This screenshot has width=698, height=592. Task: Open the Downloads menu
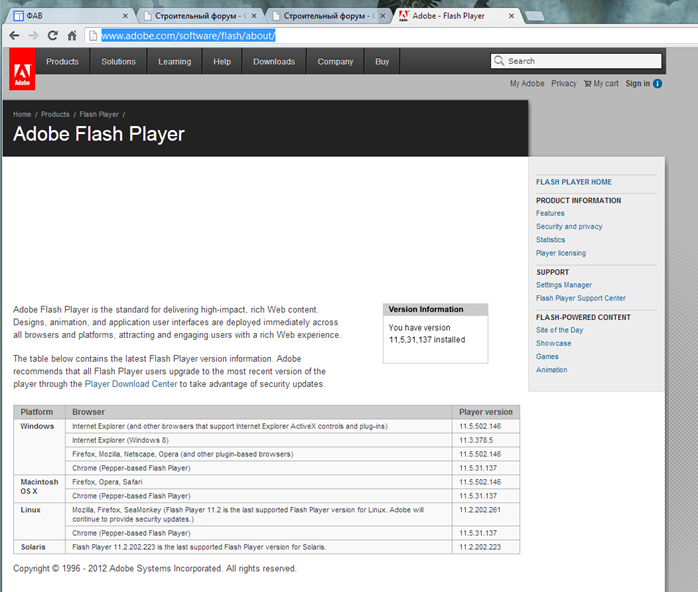[x=274, y=61]
